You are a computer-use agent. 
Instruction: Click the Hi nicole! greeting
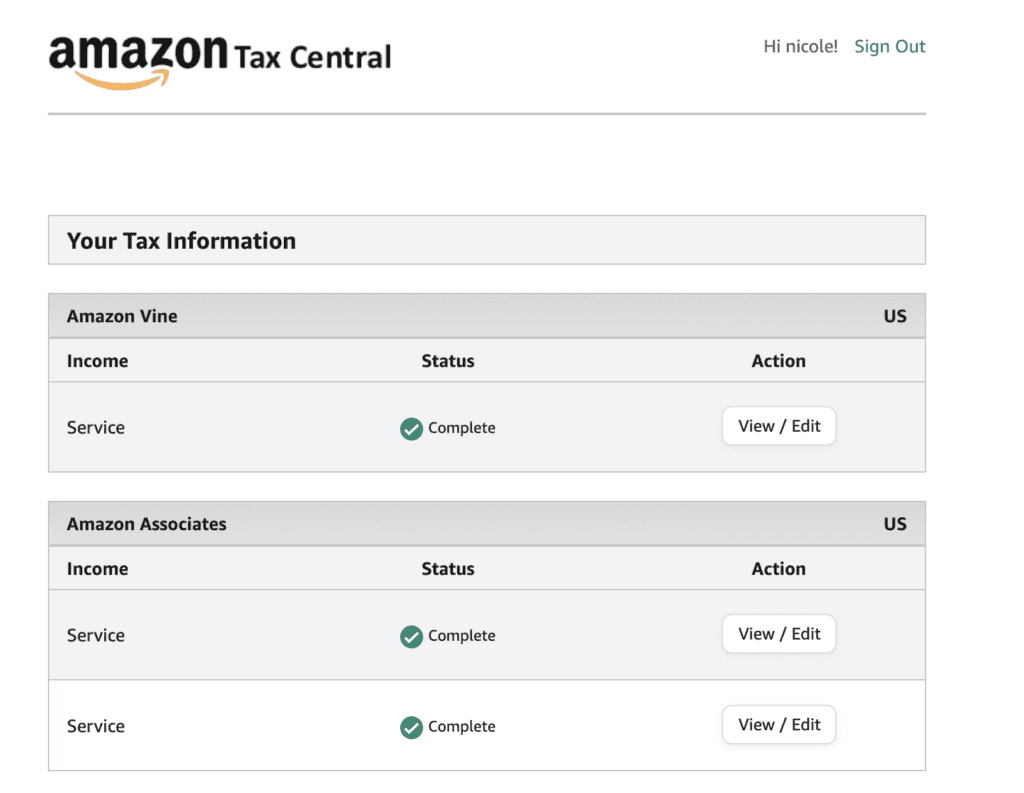(800, 46)
